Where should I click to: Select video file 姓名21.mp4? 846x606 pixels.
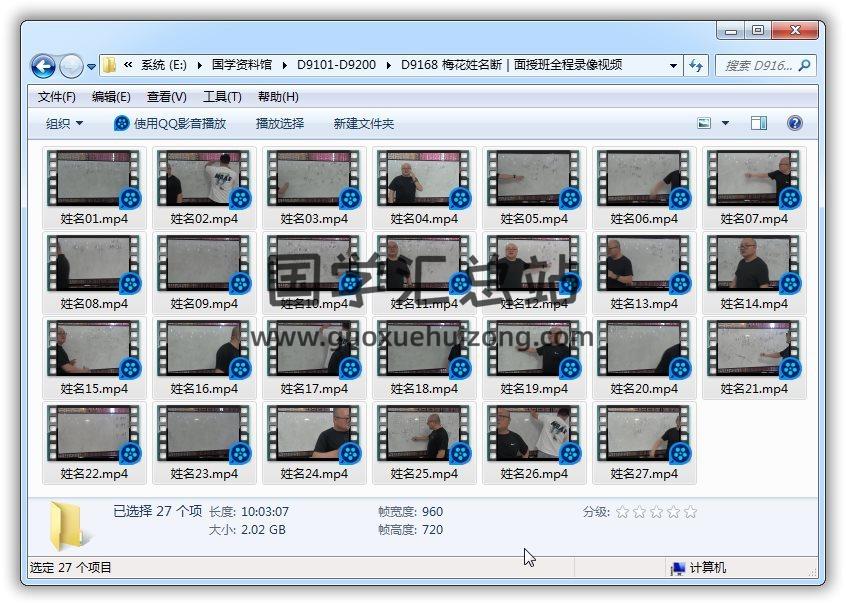click(754, 358)
